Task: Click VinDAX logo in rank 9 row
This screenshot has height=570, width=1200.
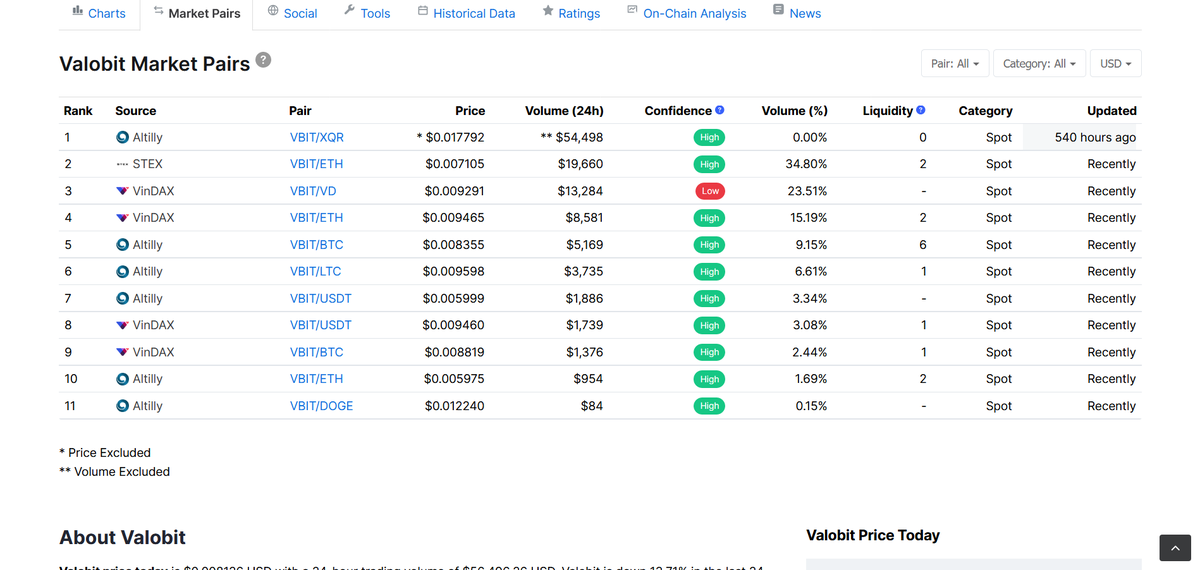Action: [x=122, y=352]
